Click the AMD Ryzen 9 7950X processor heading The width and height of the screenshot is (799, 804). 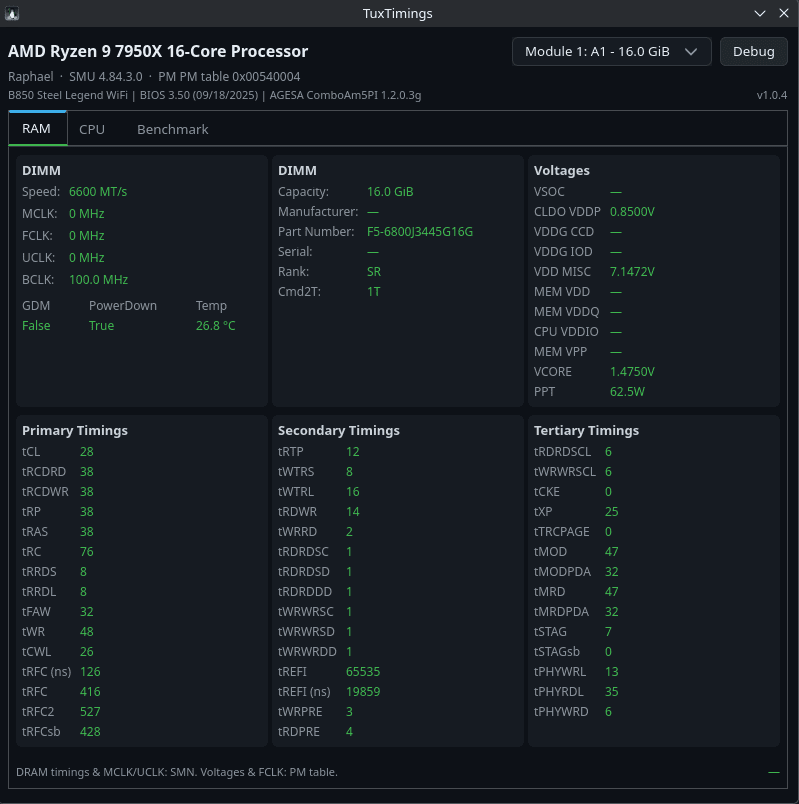click(x=158, y=51)
